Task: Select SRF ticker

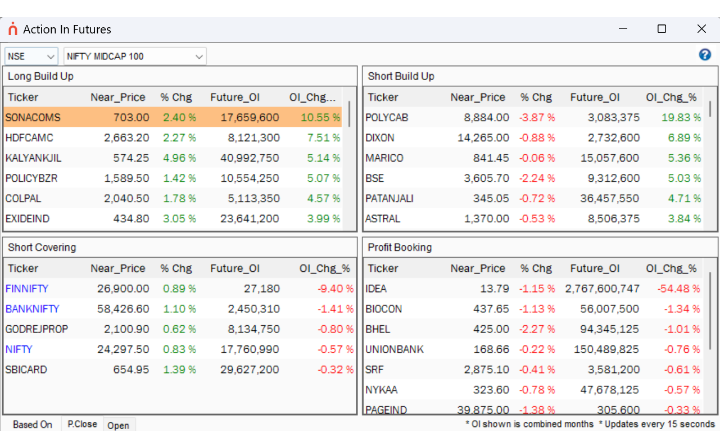Action: 374,370
